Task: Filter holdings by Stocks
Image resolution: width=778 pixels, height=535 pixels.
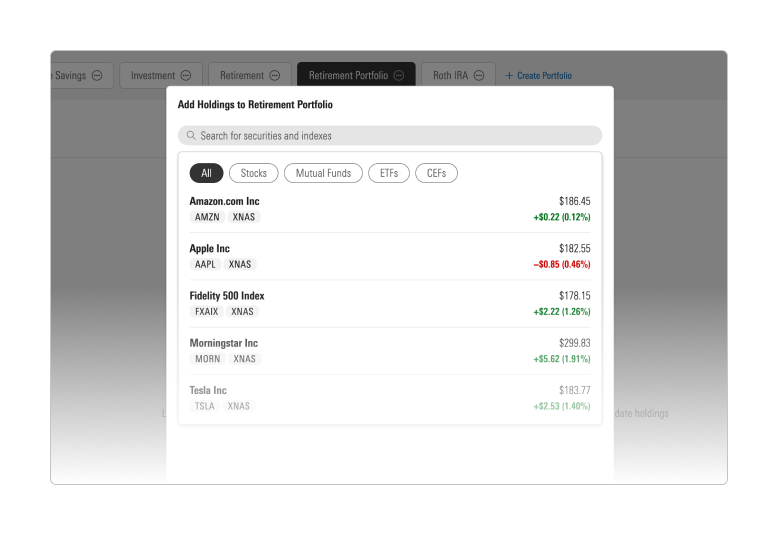Action: click(254, 173)
